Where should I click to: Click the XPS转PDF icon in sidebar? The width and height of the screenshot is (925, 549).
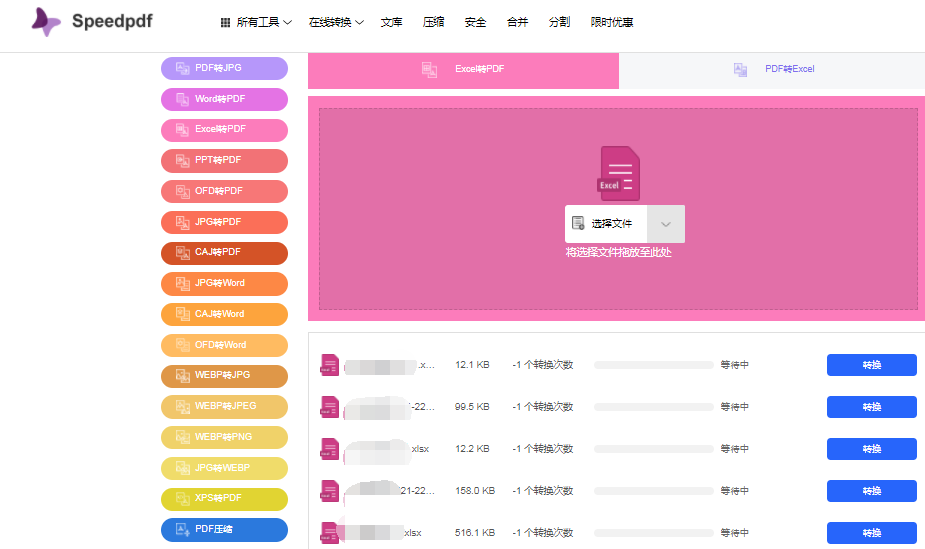(183, 499)
